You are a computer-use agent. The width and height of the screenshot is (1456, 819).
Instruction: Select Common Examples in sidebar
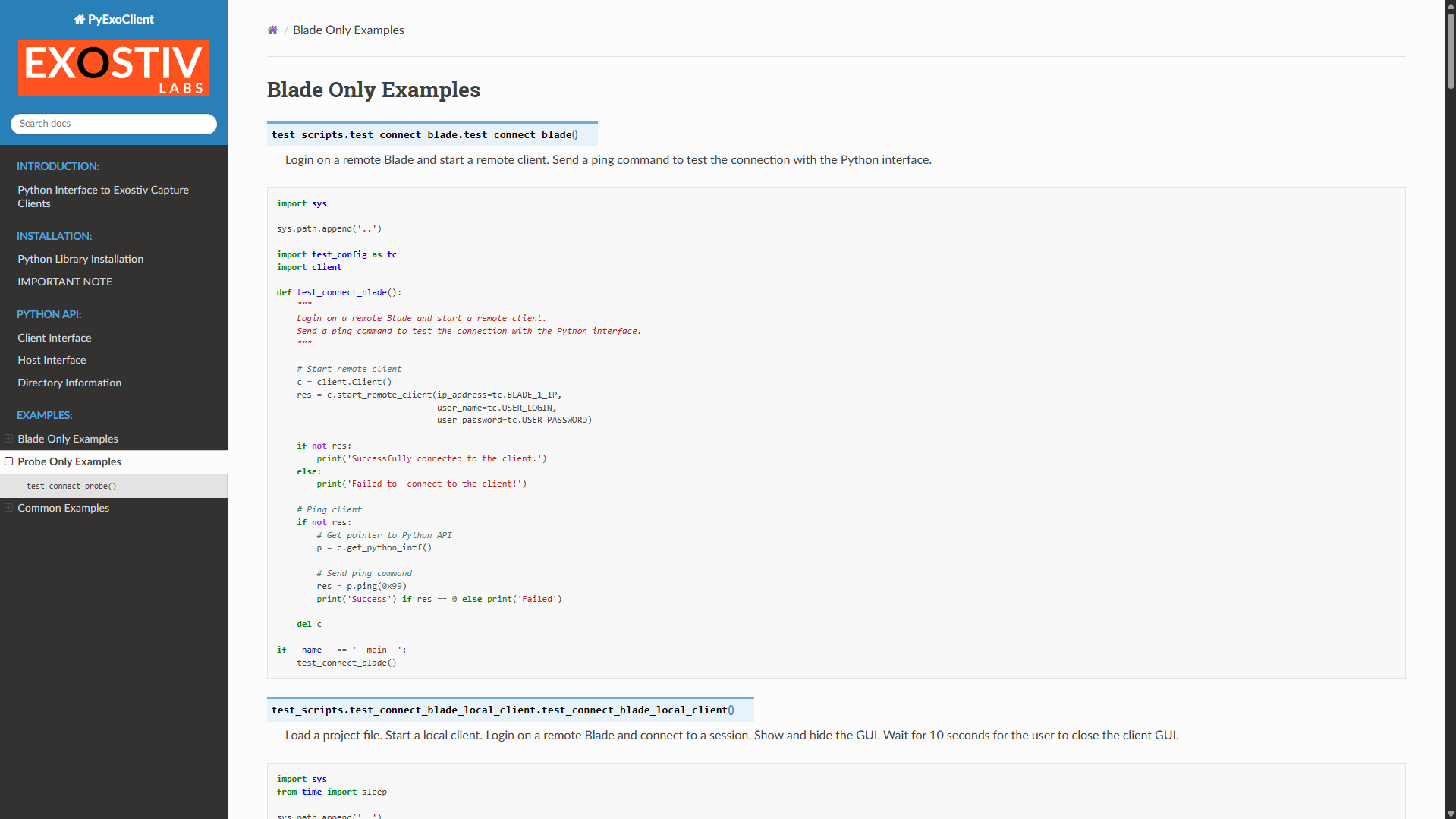point(64,508)
